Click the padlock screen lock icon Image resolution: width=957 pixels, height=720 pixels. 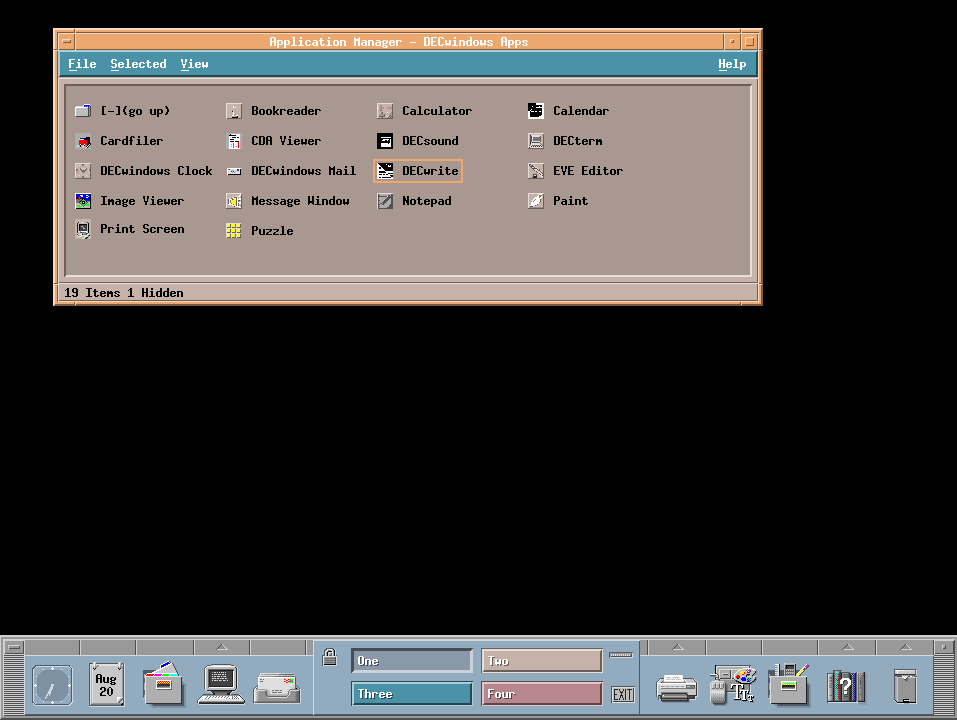(x=330, y=657)
